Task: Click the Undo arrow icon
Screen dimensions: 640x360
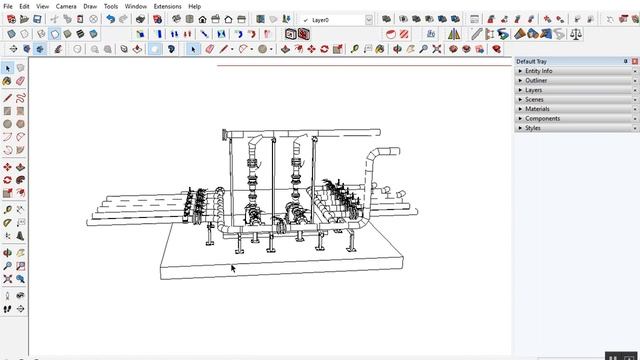Action: coord(110,19)
